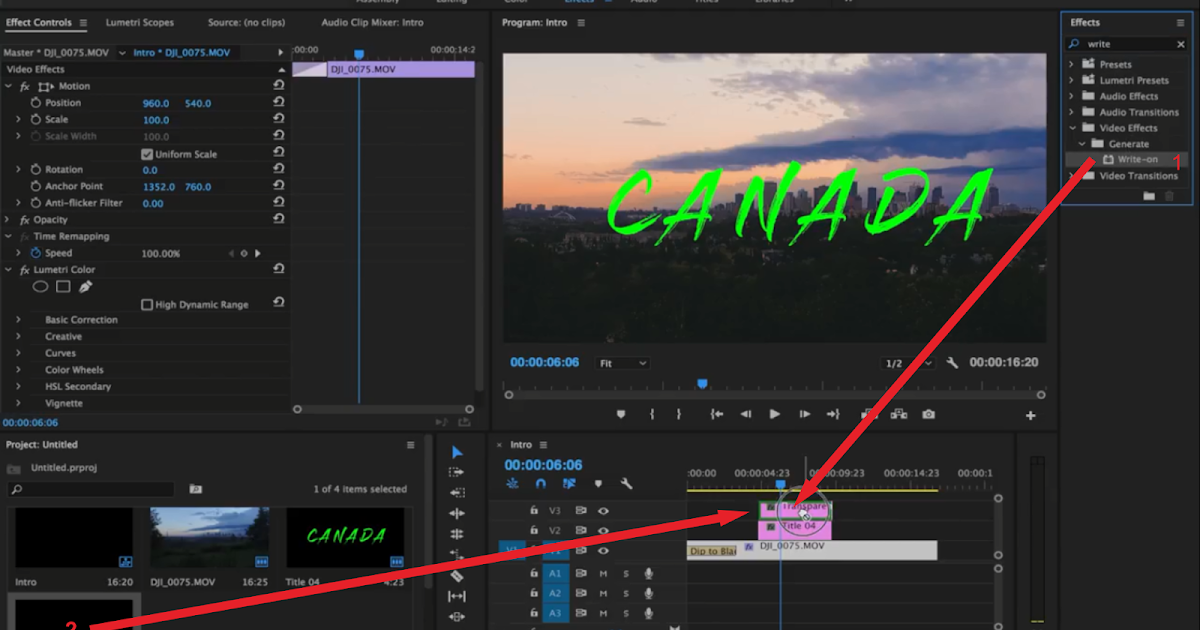Expand the Color Wheels section
This screenshot has height=630, width=1200.
18,370
